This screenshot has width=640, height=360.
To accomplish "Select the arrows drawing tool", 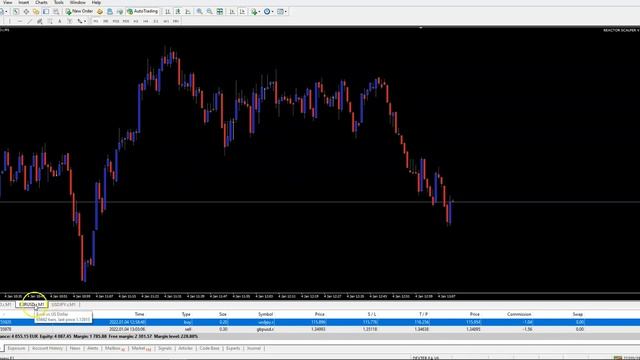I will pyautogui.click(x=79, y=21).
